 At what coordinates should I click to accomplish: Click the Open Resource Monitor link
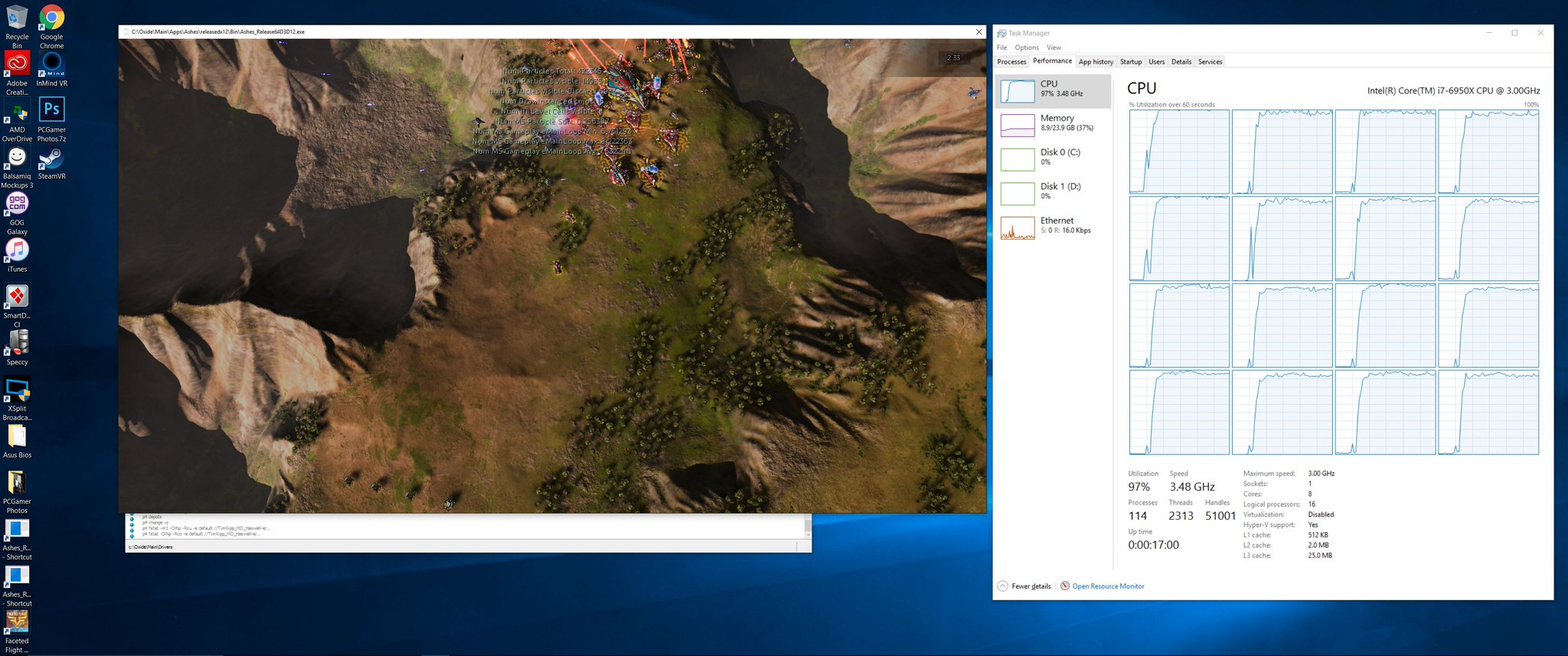point(1108,586)
